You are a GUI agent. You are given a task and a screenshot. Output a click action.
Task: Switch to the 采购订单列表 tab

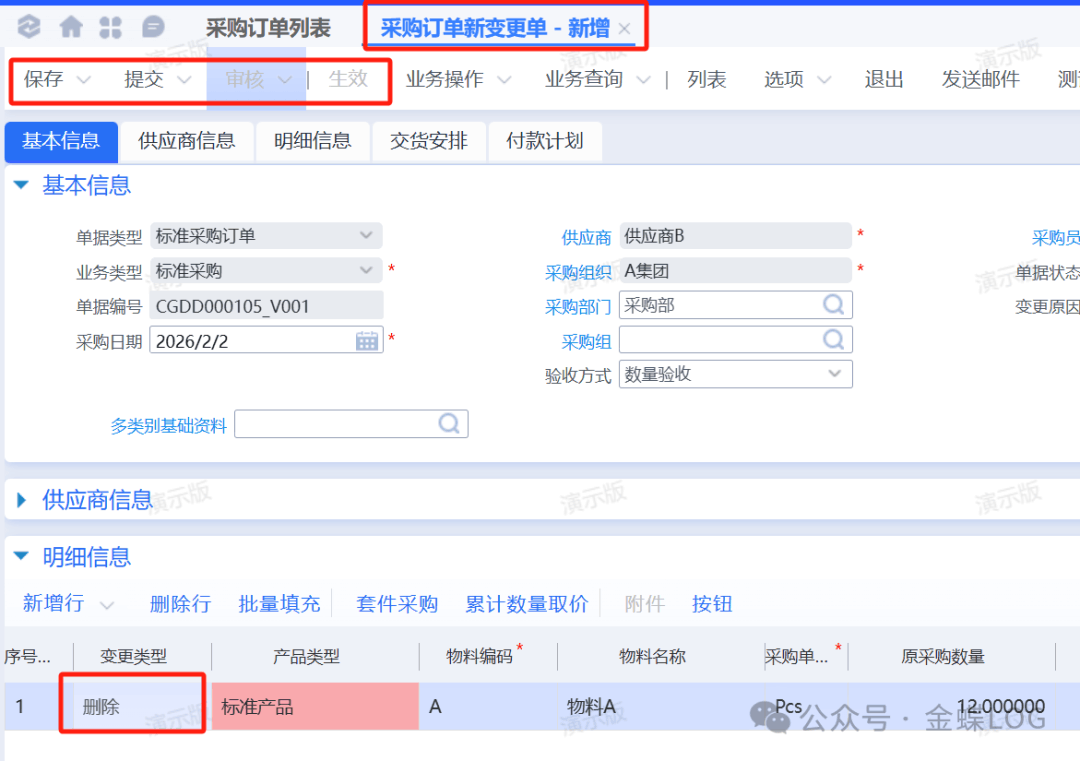268,28
